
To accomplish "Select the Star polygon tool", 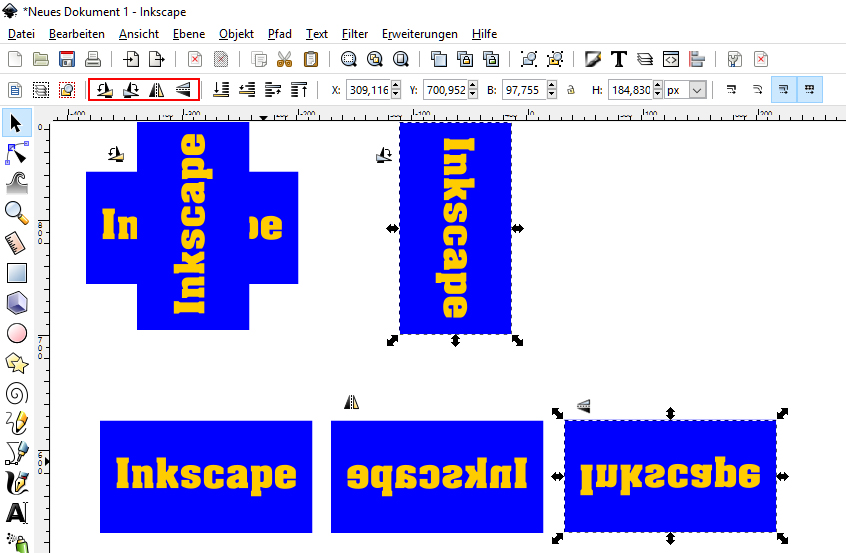I will 16,363.
